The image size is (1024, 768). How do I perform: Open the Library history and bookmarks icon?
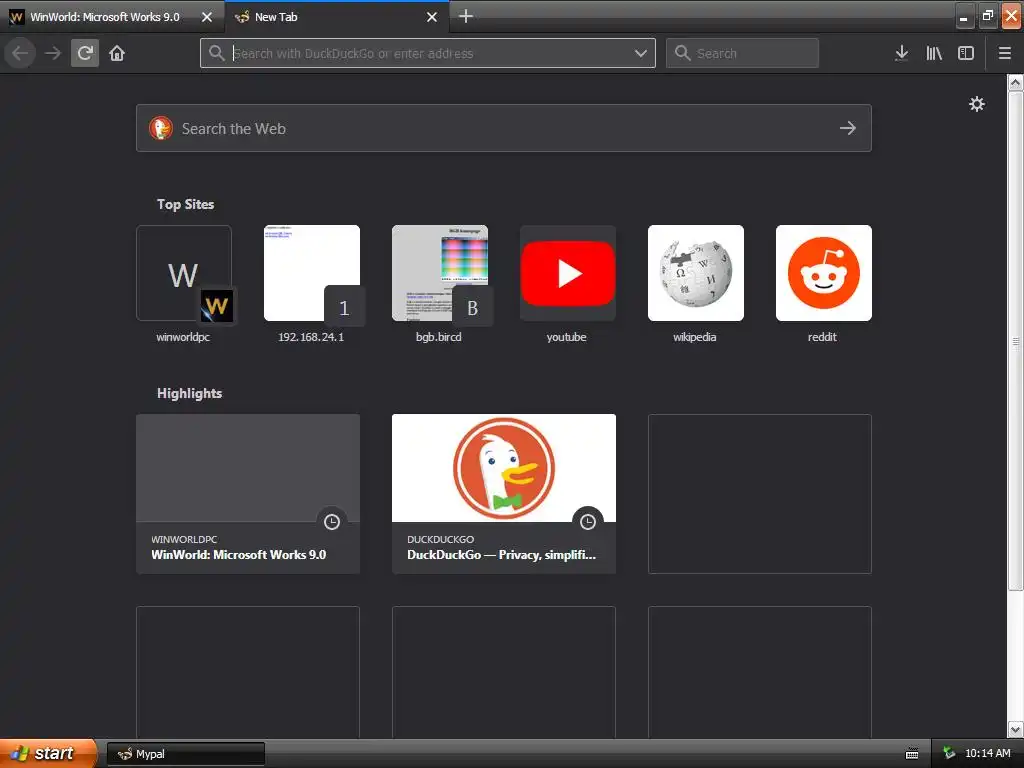pos(934,53)
